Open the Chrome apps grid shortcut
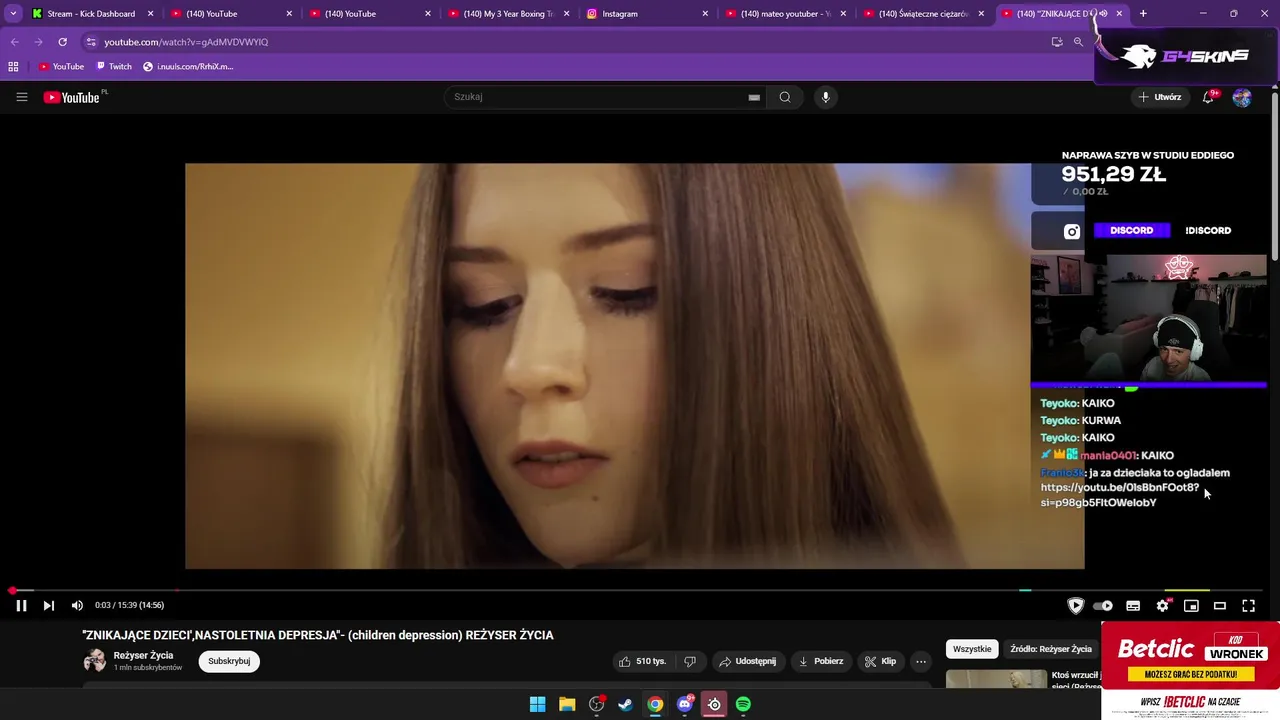 13,66
